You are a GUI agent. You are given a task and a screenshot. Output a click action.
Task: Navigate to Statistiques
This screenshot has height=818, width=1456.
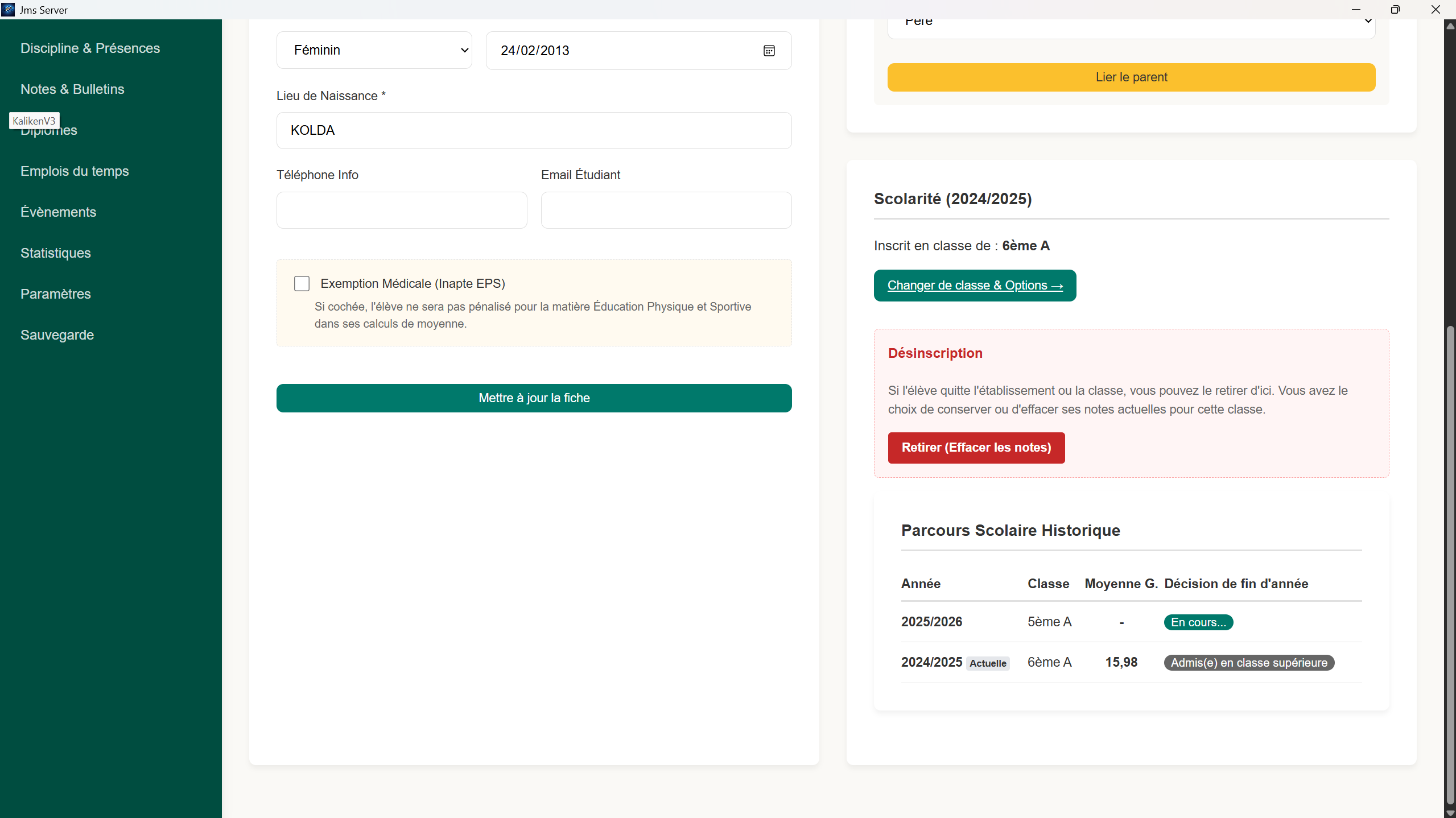tap(56, 253)
